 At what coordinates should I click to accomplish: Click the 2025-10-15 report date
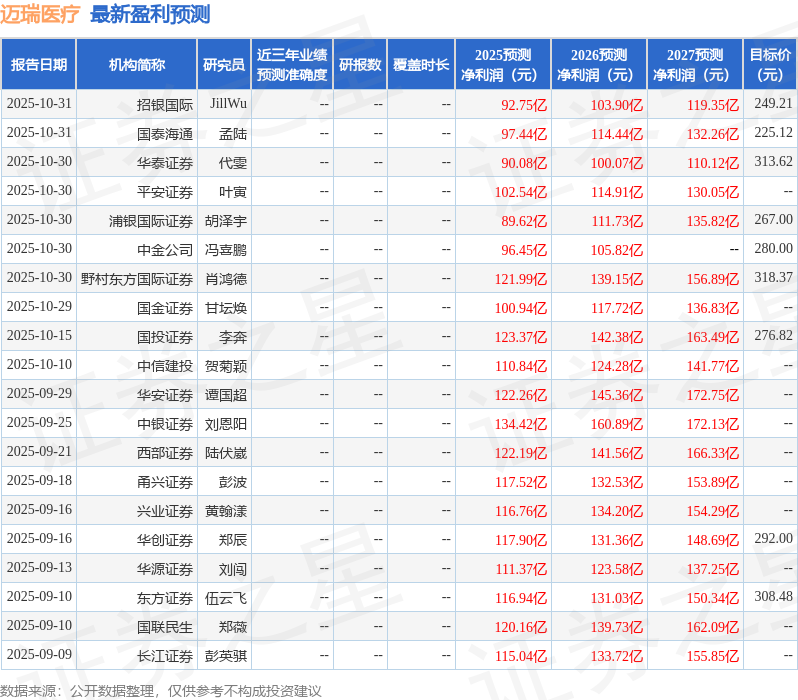tap(39, 336)
